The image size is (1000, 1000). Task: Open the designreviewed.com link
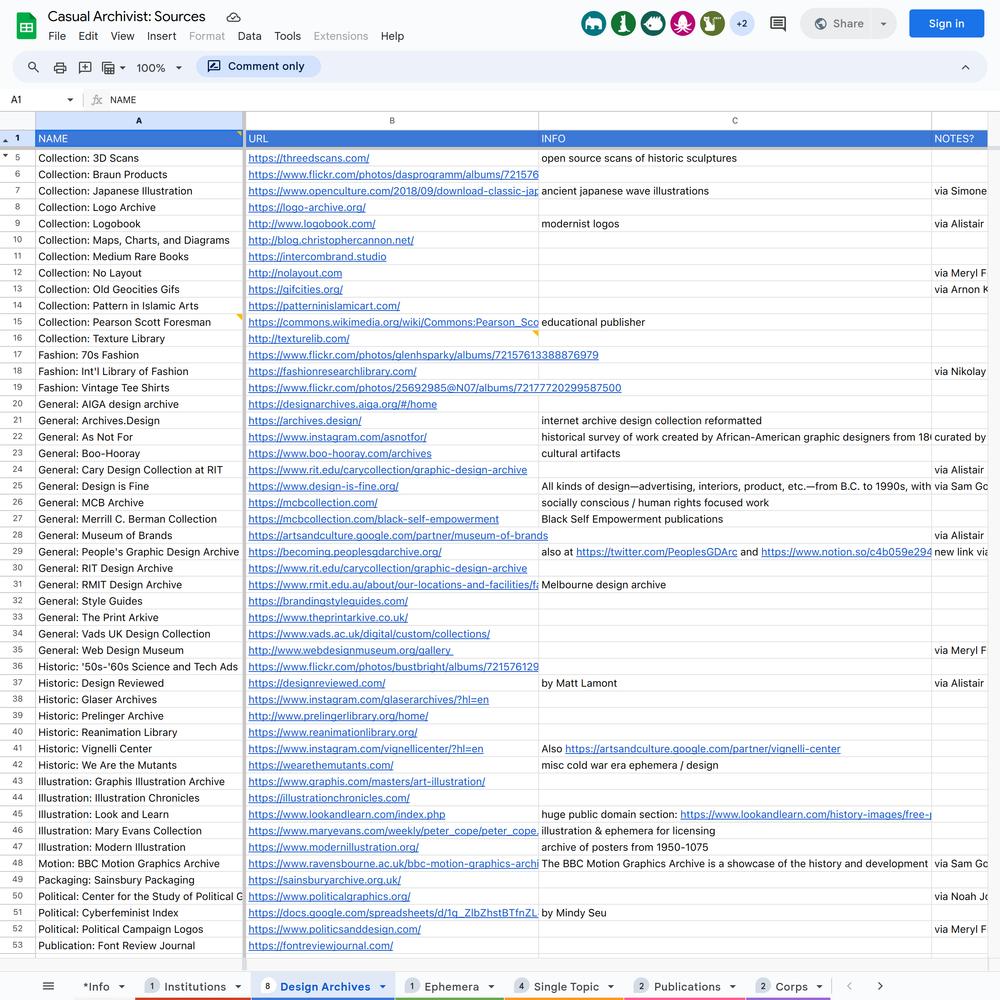pyautogui.click(x=317, y=683)
